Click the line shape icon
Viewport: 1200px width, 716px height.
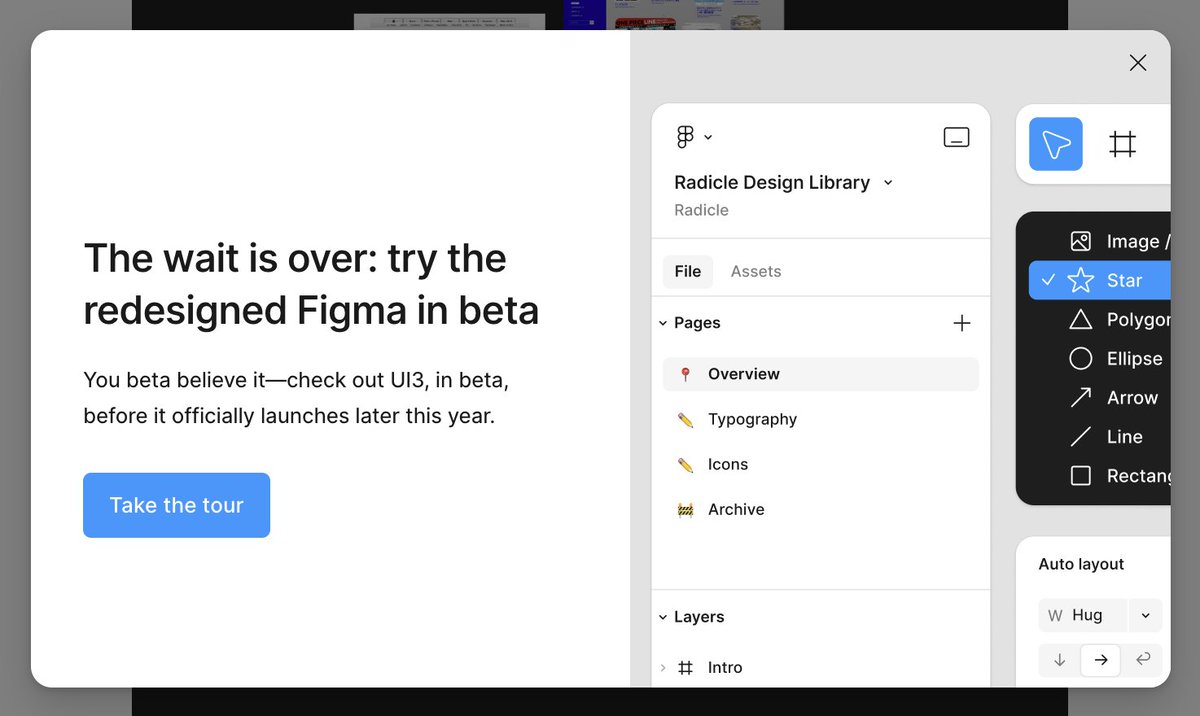[1081, 437]
